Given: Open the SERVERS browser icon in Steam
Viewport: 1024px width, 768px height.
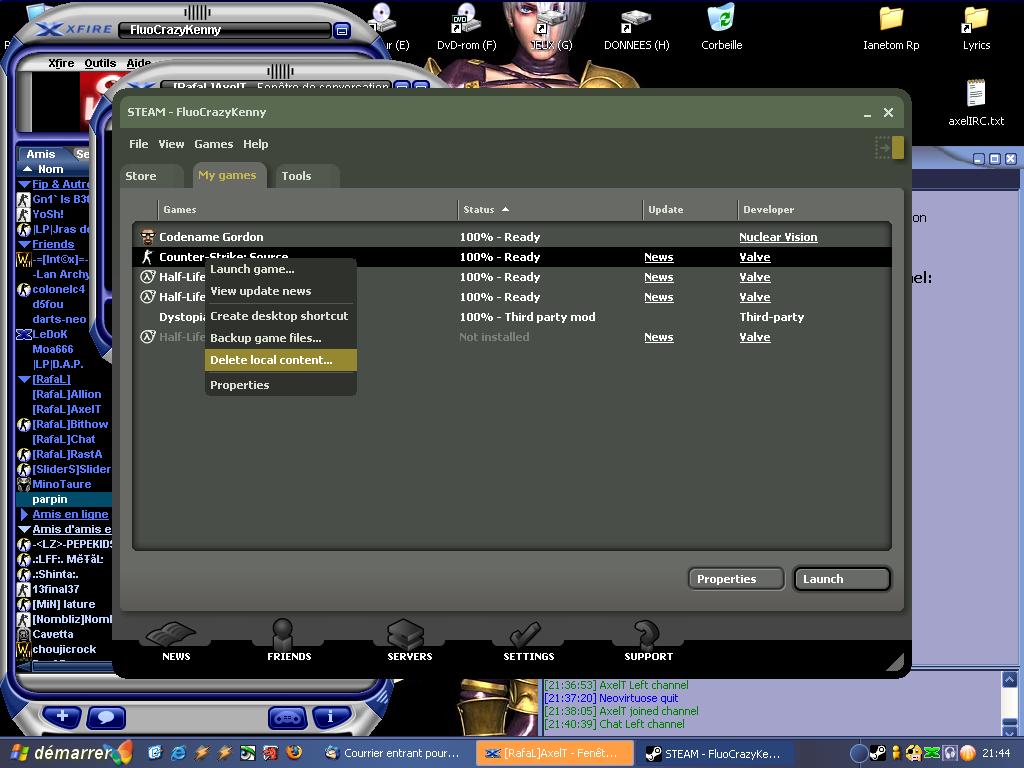Looking at the screenshot, I should [x=409, y=641].
